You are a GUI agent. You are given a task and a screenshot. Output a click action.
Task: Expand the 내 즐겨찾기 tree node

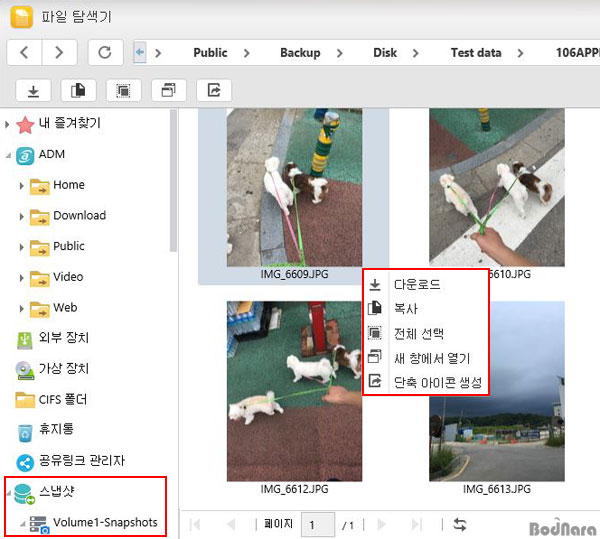(x=7, y=124)
